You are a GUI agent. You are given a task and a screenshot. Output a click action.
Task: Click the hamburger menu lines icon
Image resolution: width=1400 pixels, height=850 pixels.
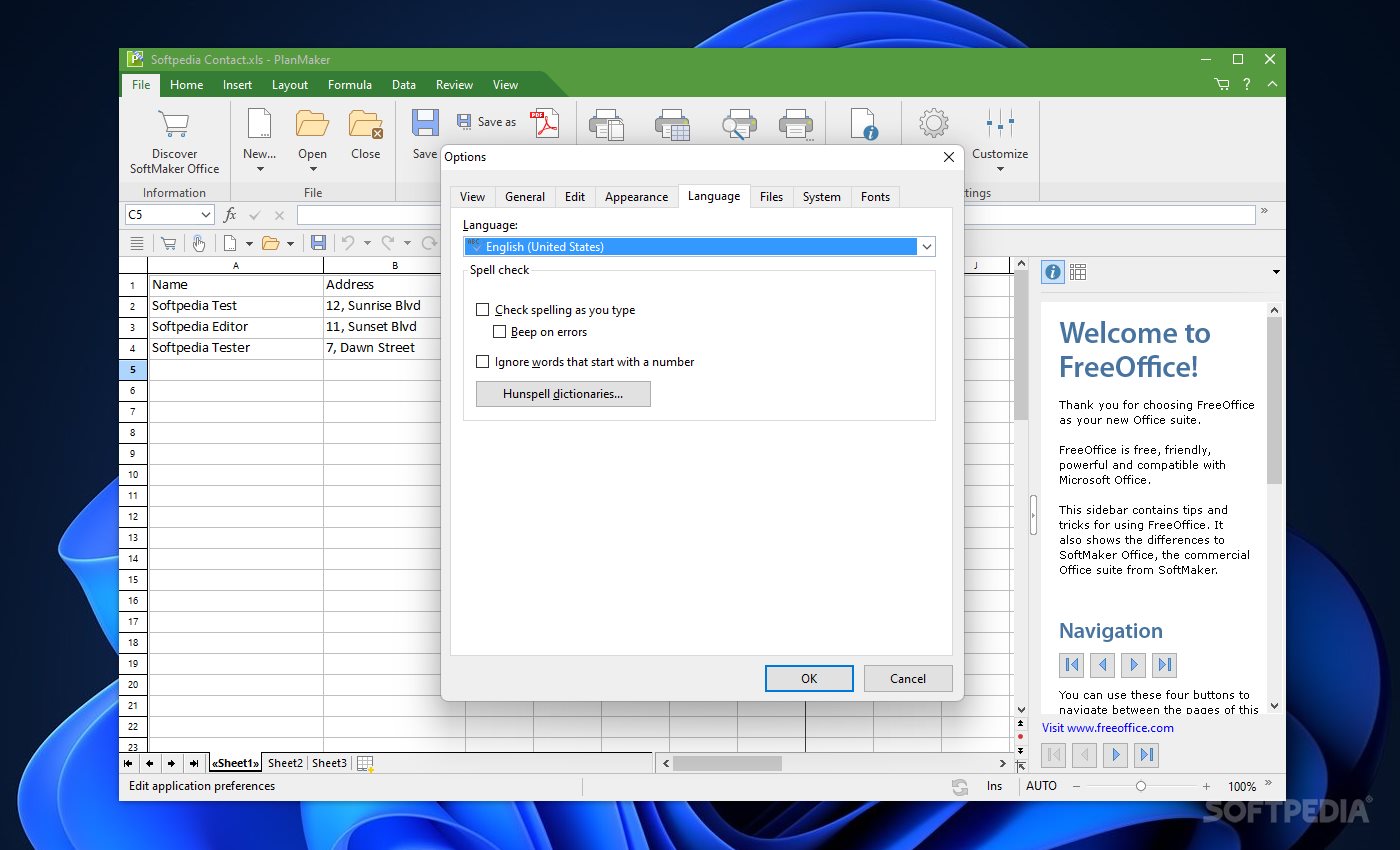tap(137, 243)
